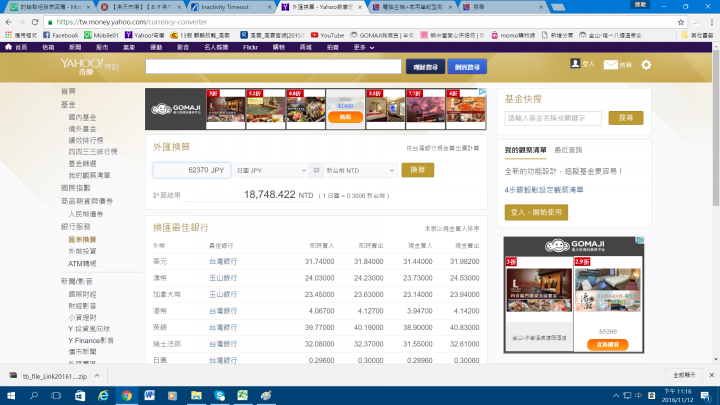Bookmark this page with the star icon
The image size is (720, 405).
tap(681, 22)
